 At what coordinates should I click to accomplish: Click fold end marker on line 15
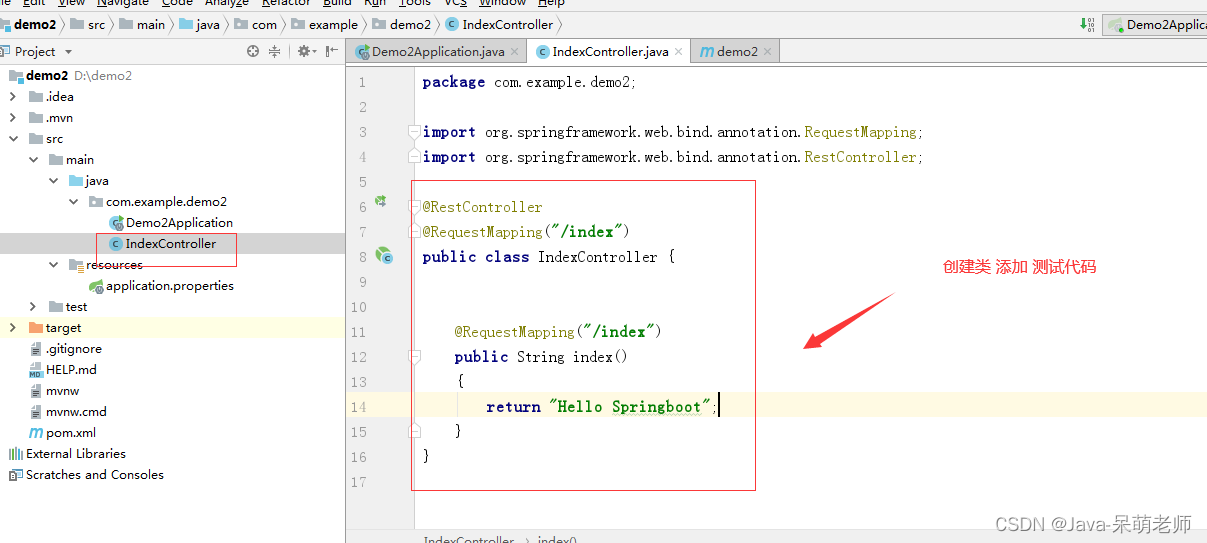pyautogui.click(x=414, y=431)
